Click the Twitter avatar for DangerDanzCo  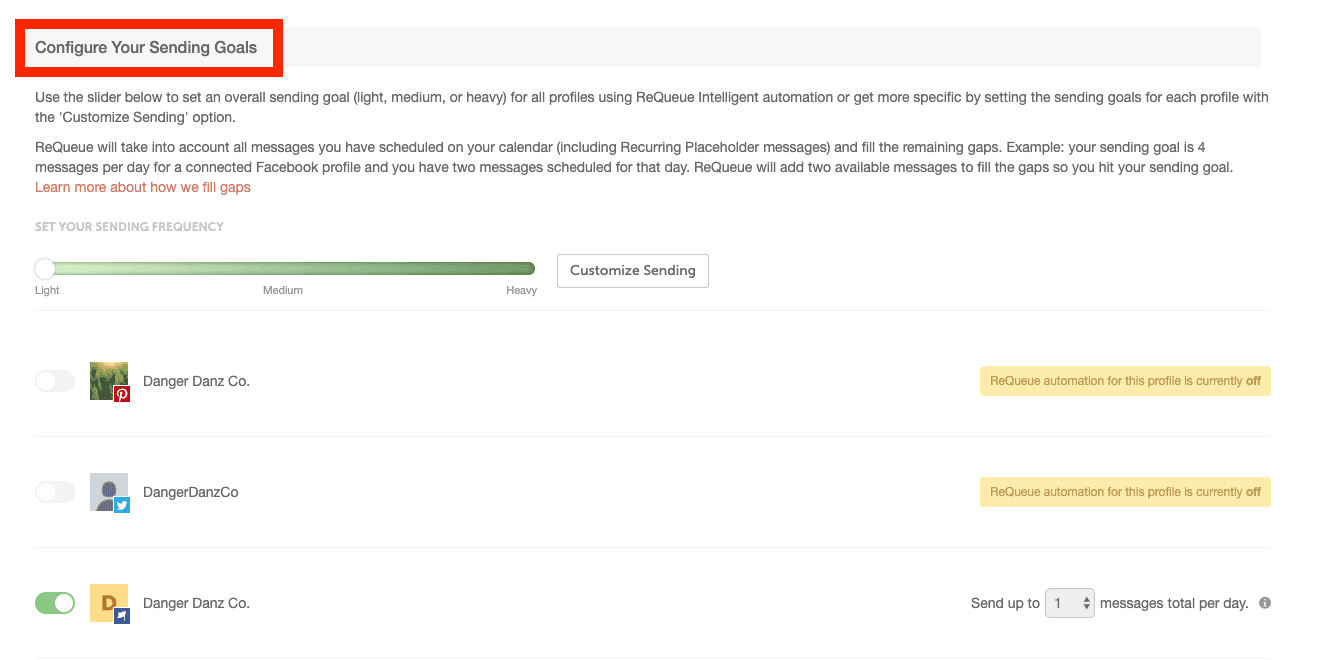(109, 492)
